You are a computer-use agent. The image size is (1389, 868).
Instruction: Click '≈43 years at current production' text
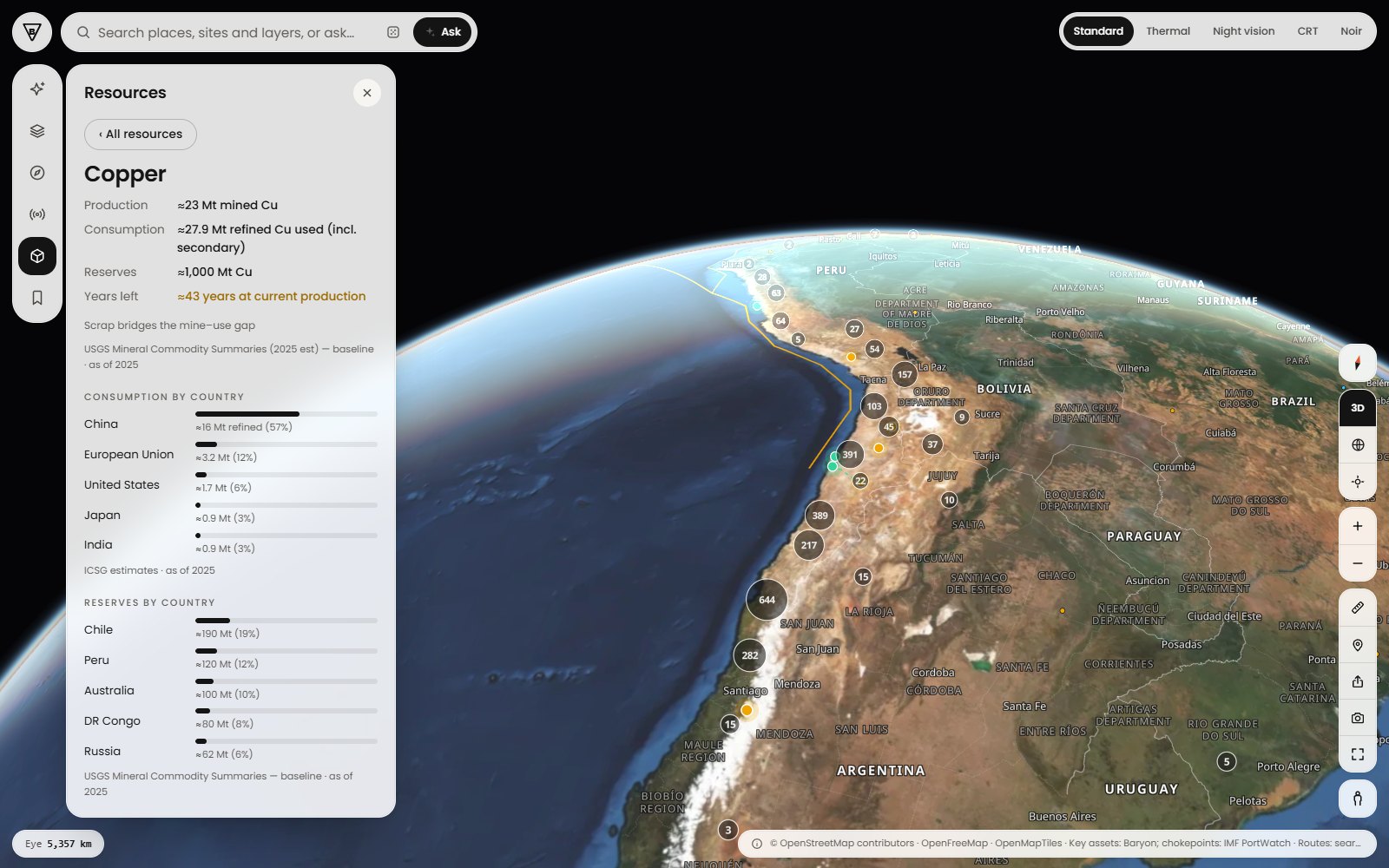272,296
